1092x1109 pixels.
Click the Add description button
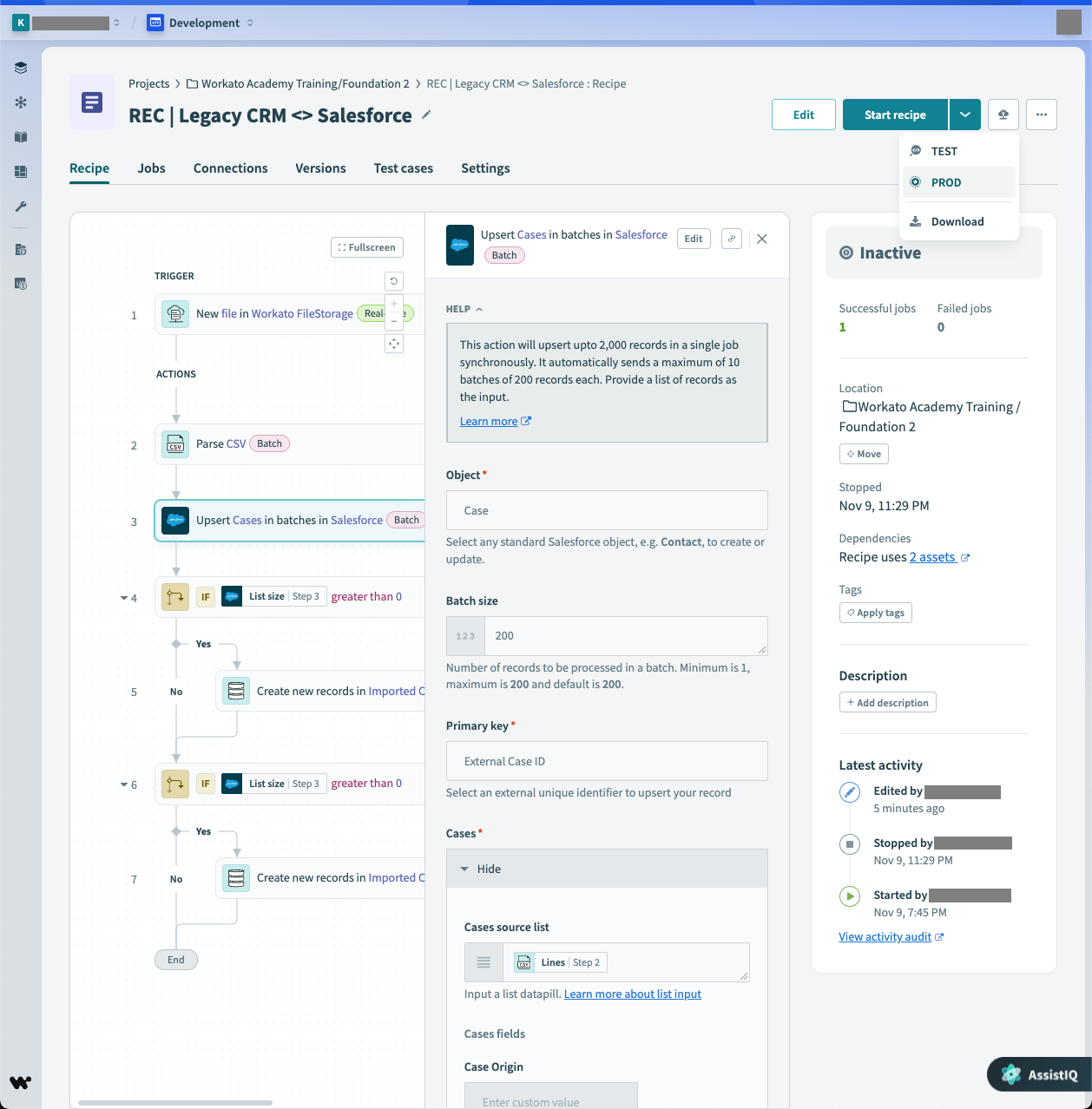coord(888,703)
